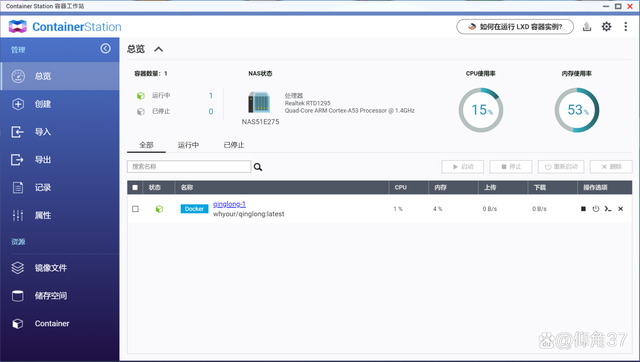Collapse the left sidebar with arrow button
640x362 pixels.
coord(105,49)
